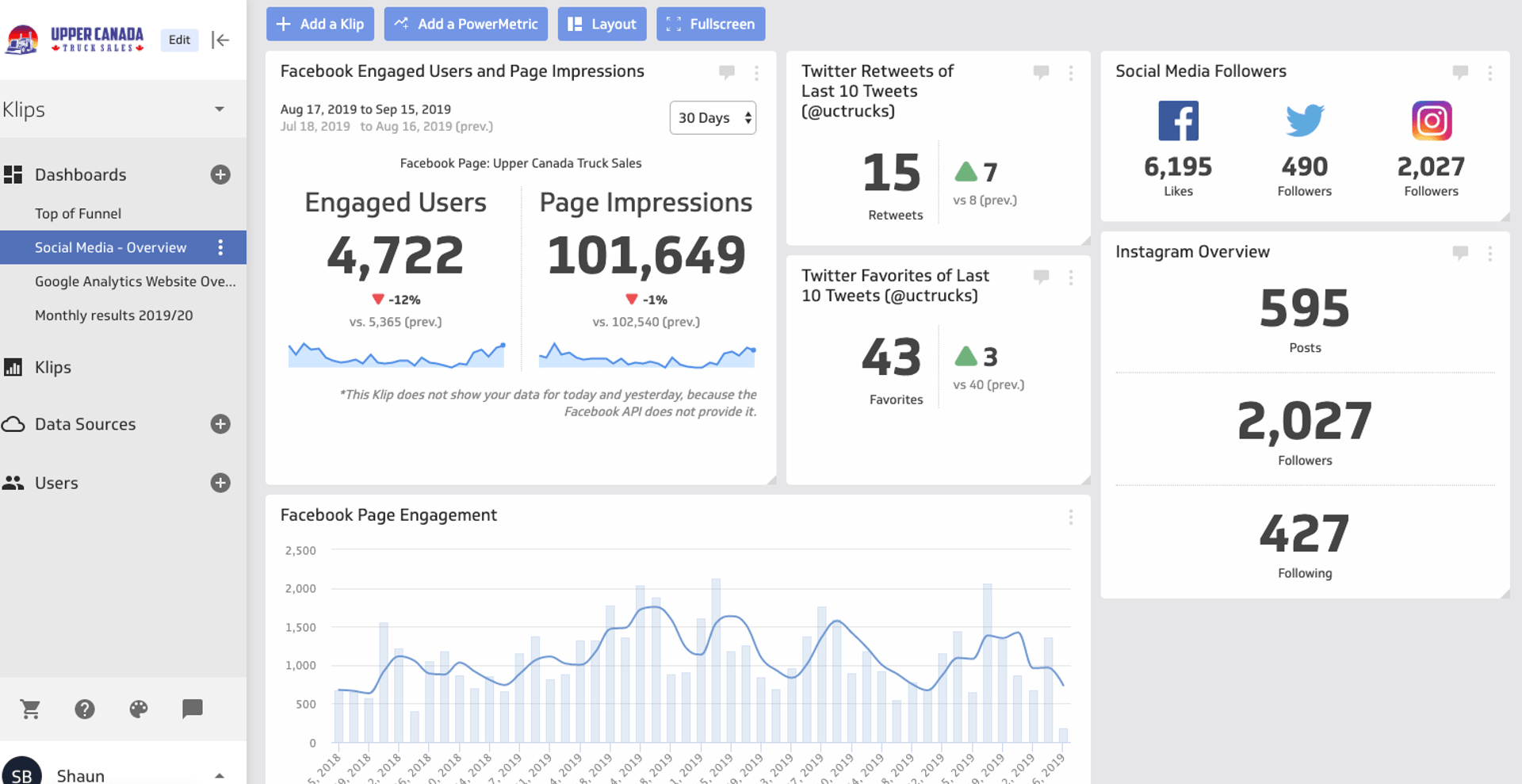Open Social Media - Overview options menu
The width and height of the screenshot is (1522, 784).
[220, 247]
